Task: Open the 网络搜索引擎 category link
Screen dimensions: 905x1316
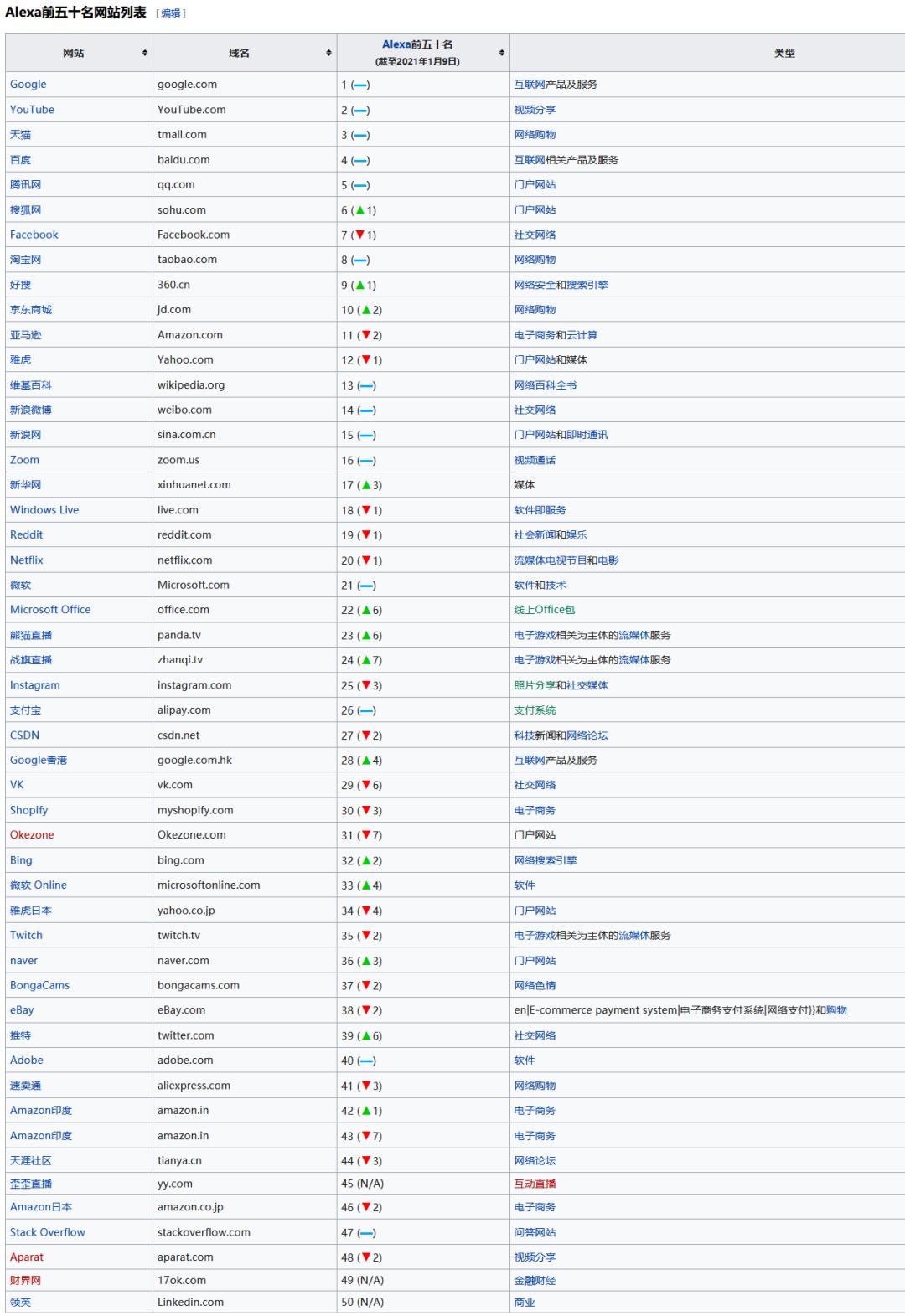Action: click(x=546, y=860)
